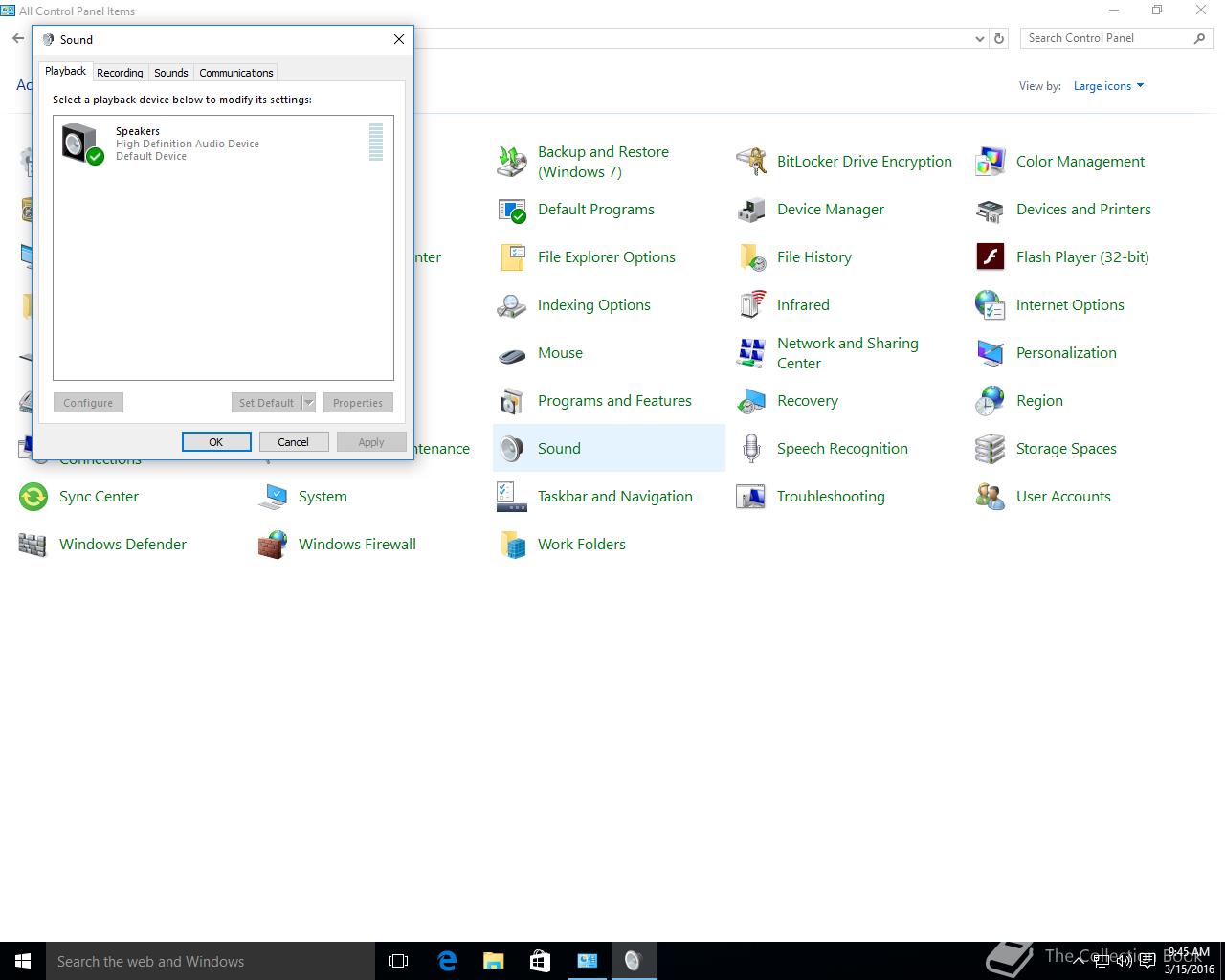The width and height of the screenshot is (1225, 980).
Task: Open Task View from taskbar
Action: [398, 961]
